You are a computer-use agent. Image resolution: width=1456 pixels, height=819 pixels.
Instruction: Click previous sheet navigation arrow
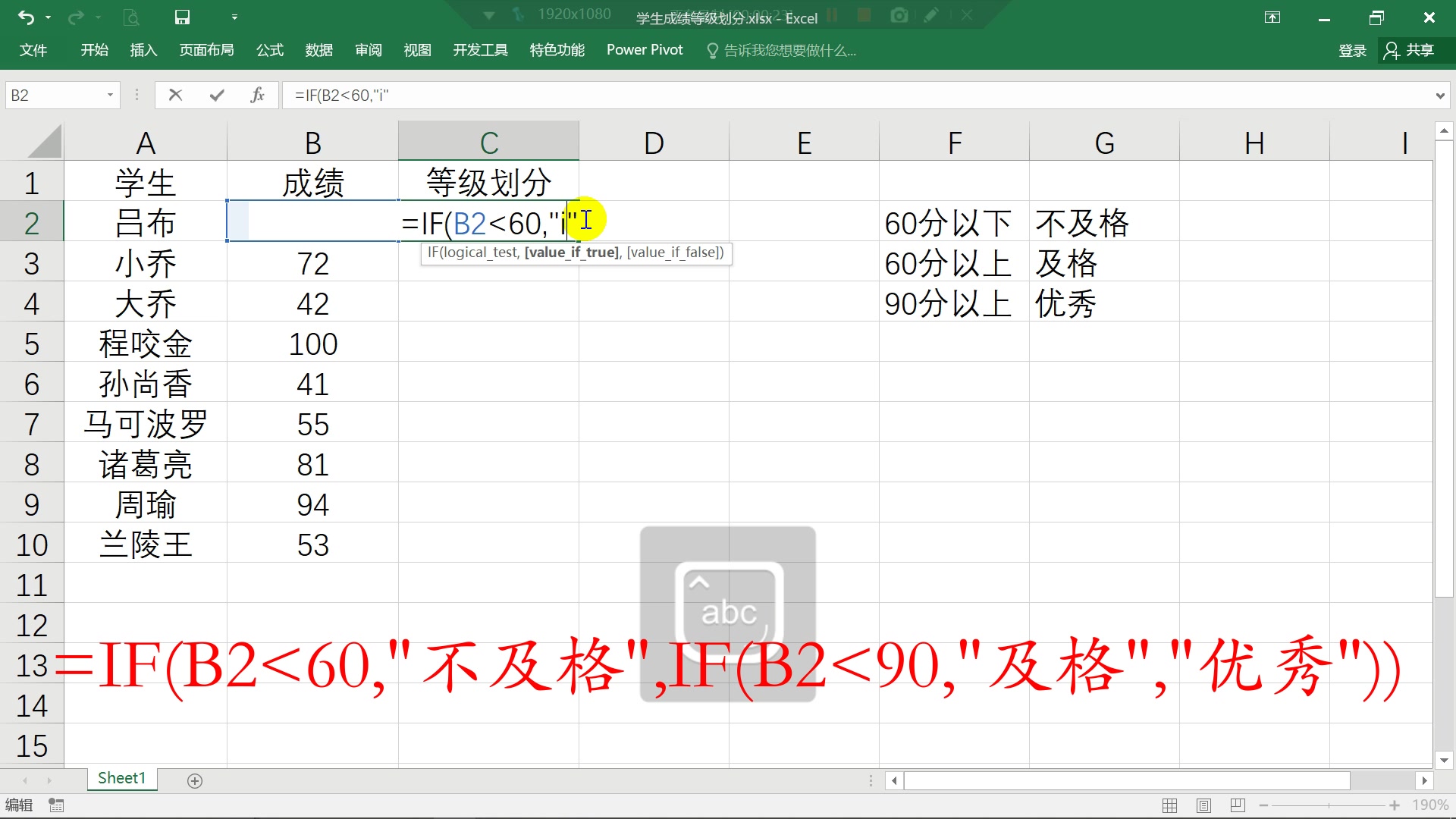click(25, 780)
